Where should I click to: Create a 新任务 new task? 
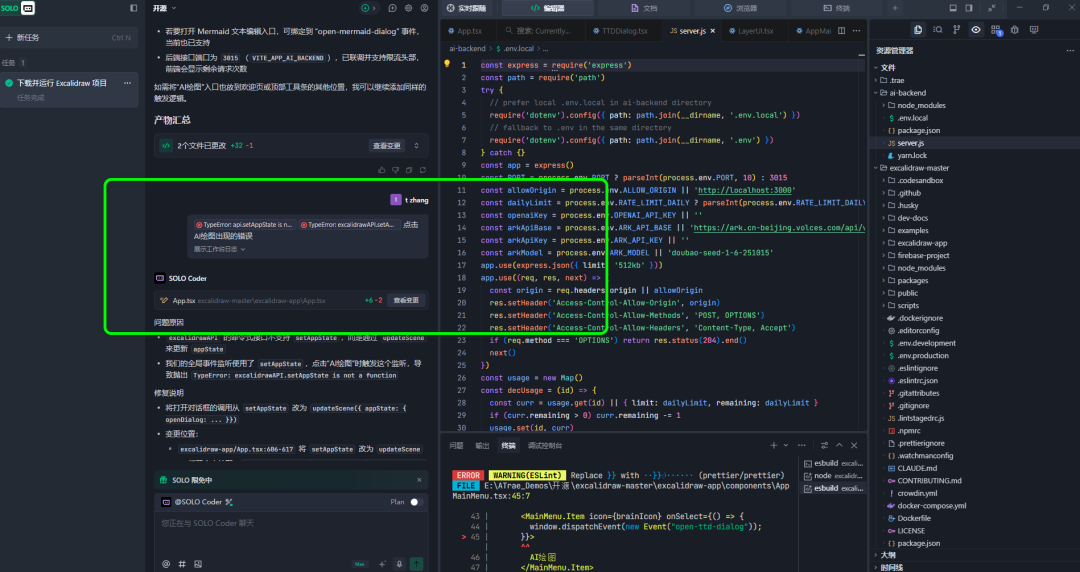click(69, 37)
